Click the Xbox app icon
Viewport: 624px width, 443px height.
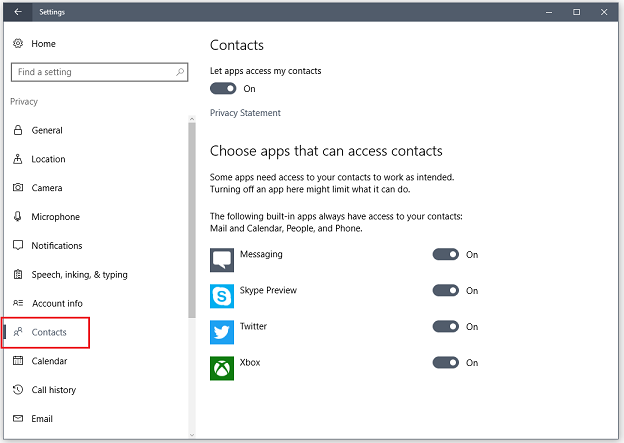[x=222, y=368]
